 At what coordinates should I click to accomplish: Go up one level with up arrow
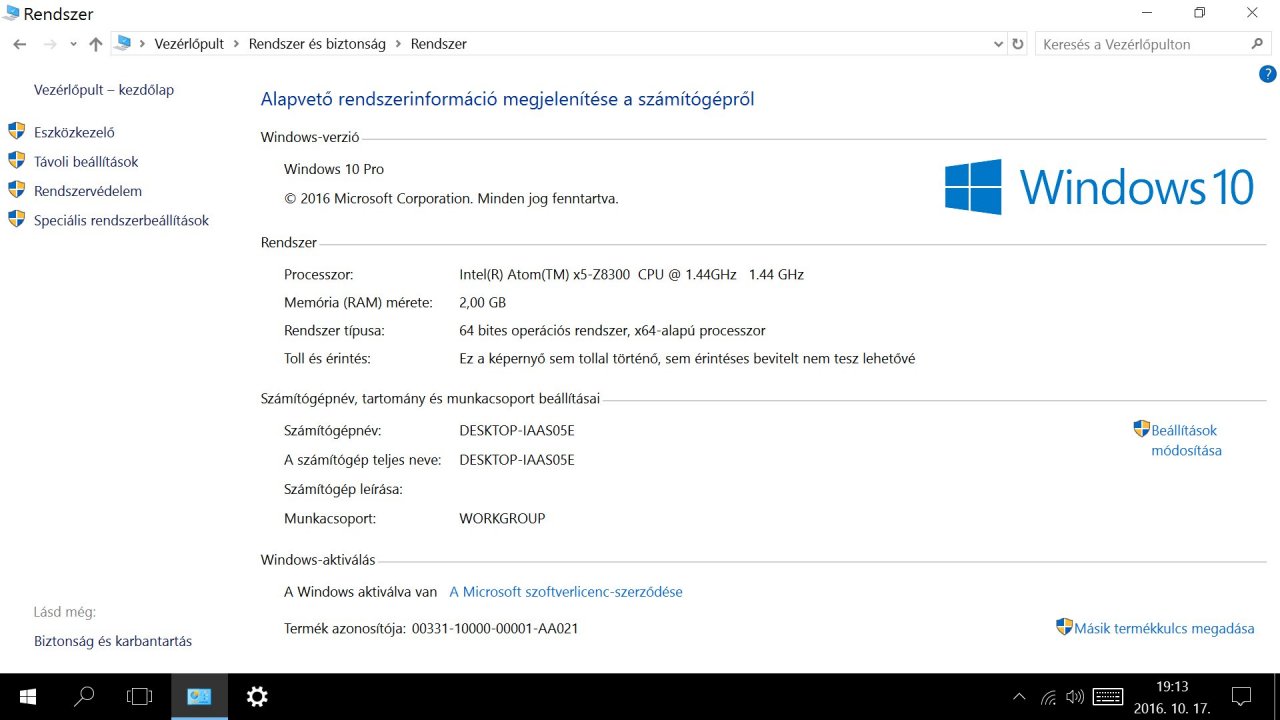(x=96, y=44)
